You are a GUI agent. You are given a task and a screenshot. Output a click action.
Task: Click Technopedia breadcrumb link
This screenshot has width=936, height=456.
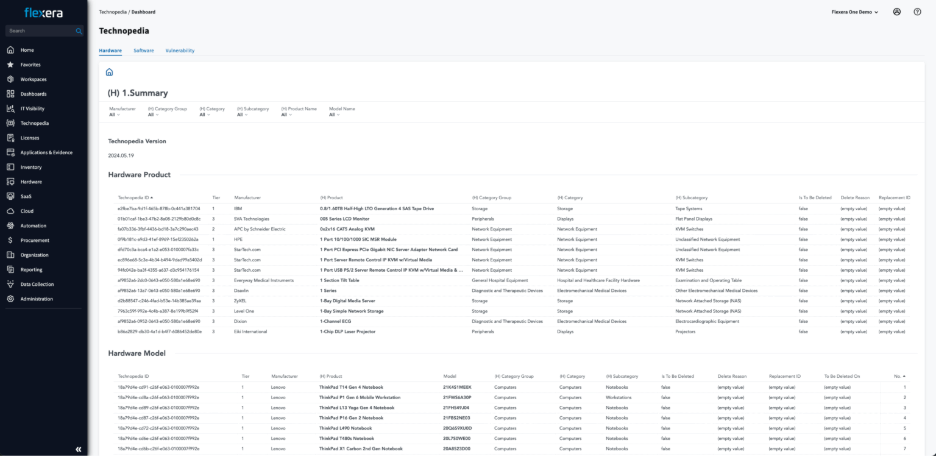[x=112, y=12]
